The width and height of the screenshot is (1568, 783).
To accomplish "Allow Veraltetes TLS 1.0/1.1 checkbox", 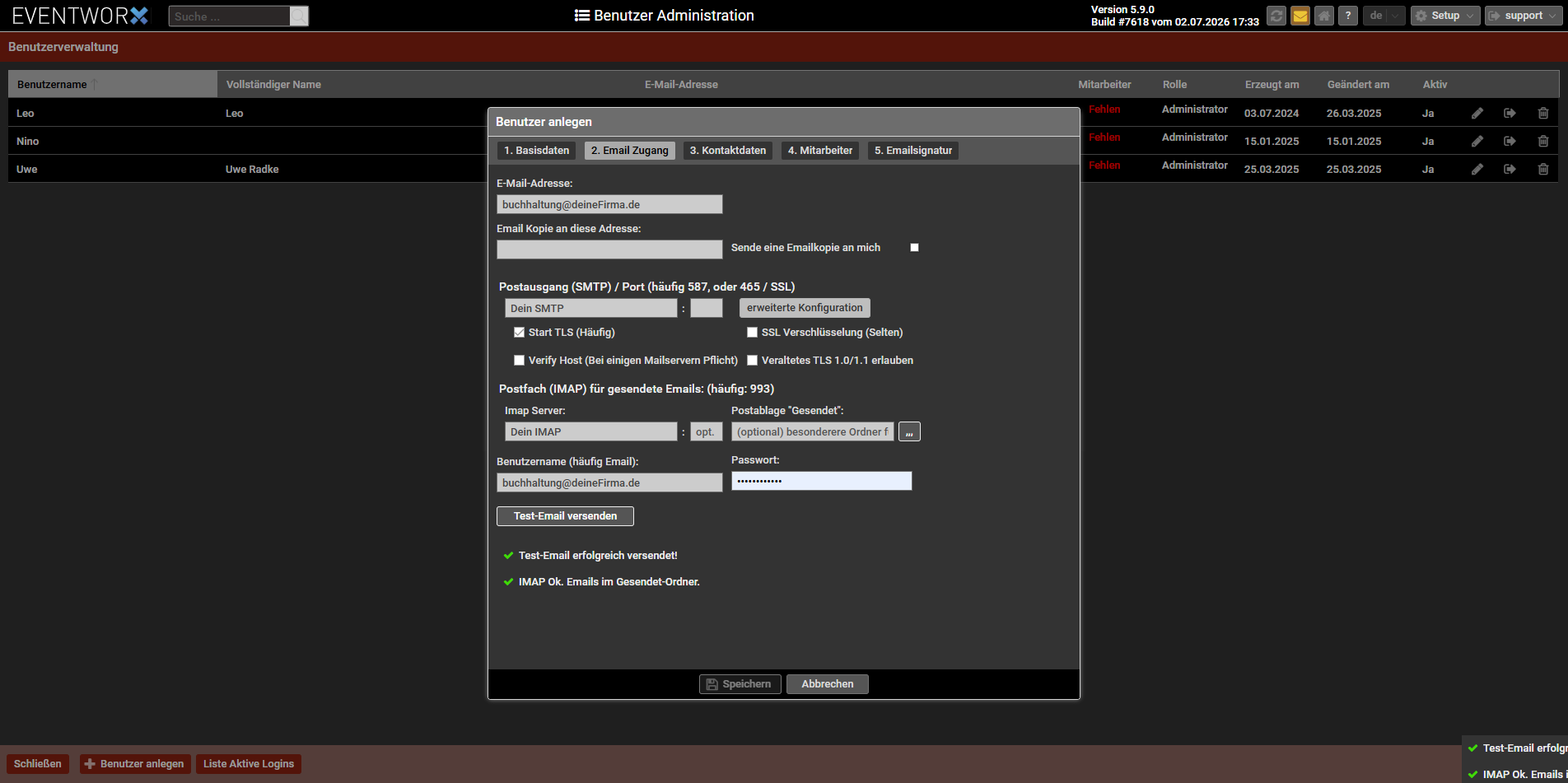I will [752, 361].
